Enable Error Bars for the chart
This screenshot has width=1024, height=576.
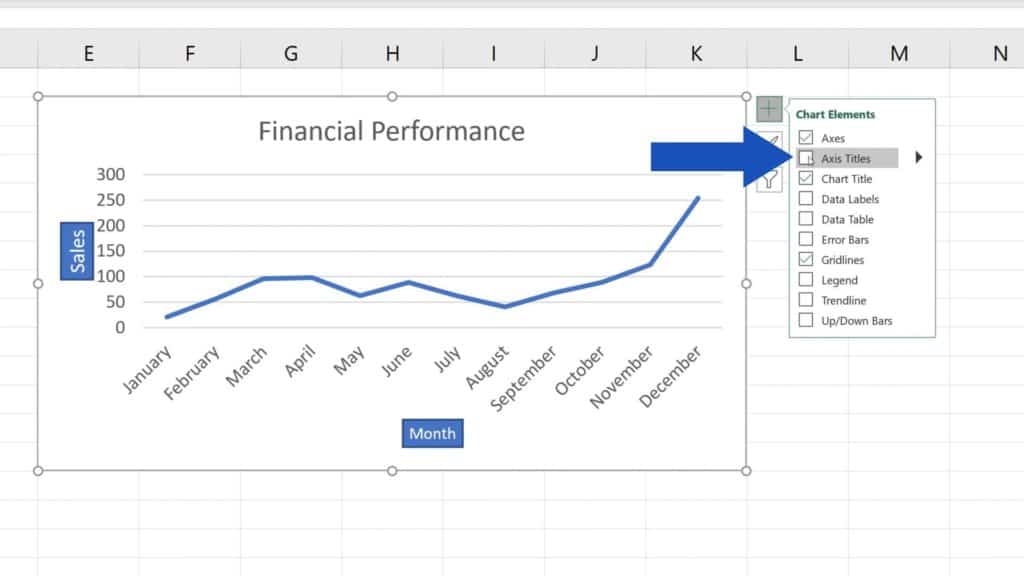click(806, 239)
